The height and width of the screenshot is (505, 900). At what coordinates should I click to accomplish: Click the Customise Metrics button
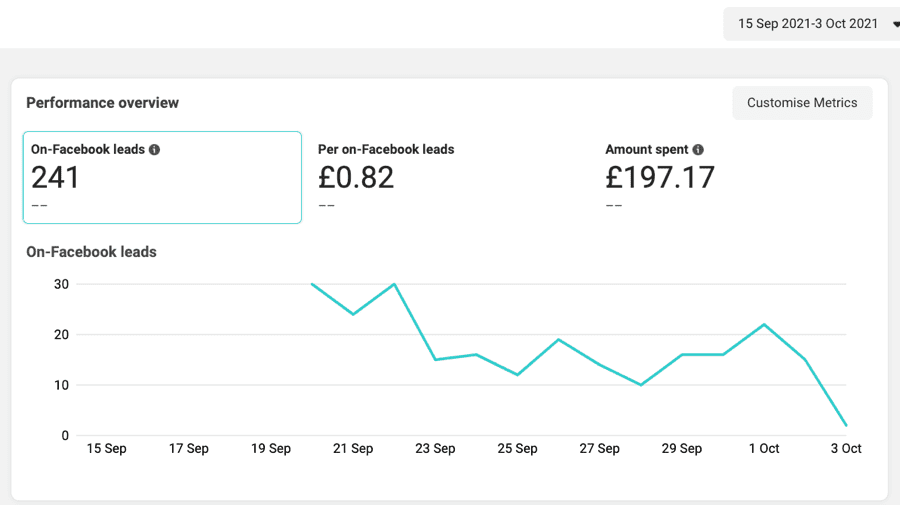click(802, 103)
